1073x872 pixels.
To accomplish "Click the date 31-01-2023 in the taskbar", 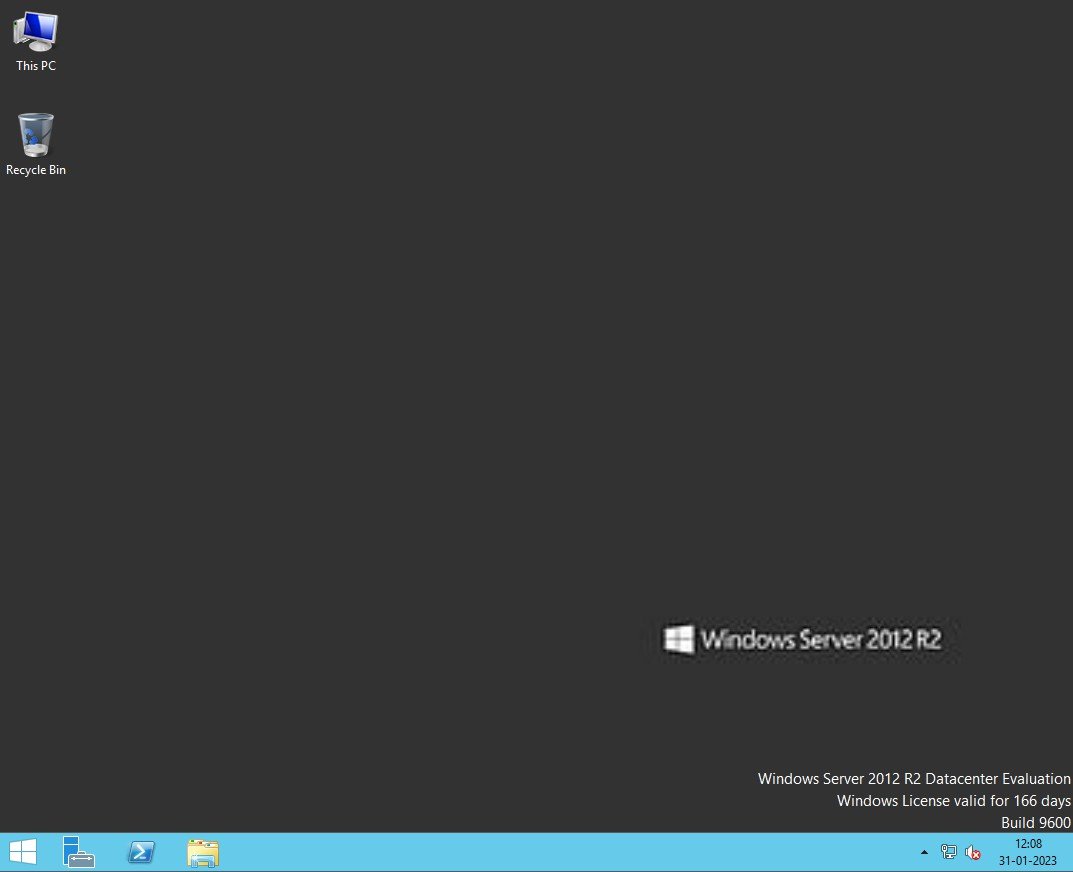I will [1027, 860].
